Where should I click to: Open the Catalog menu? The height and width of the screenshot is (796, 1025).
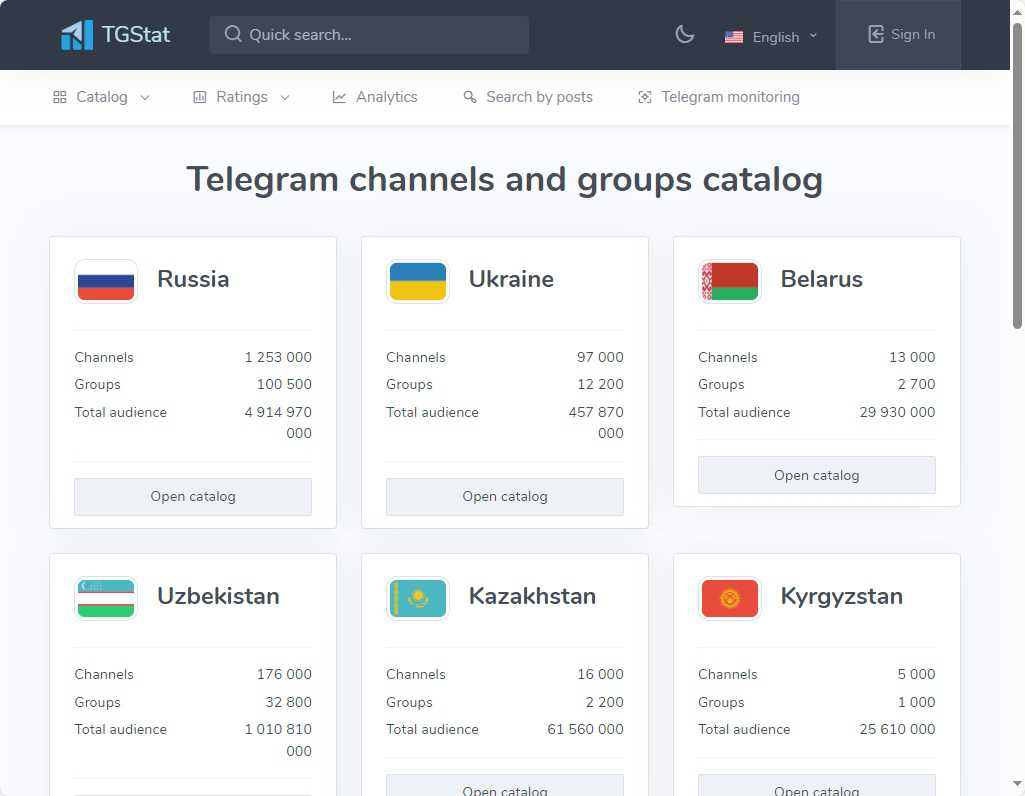click(101, 97)
